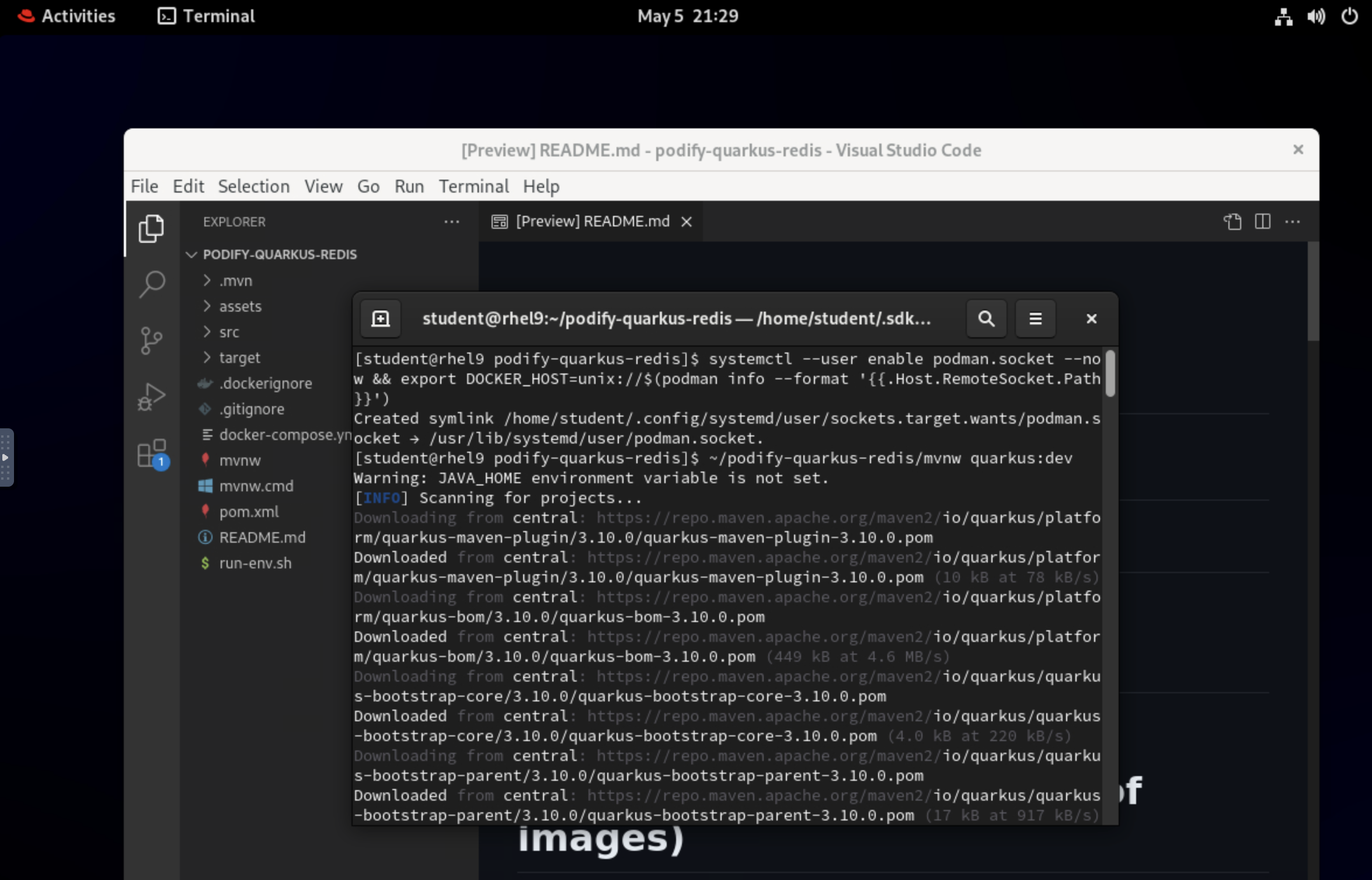This screenshot has width=1372, height=880.
Task: Open pom.xml in the explorer
Action: point(249,512)
